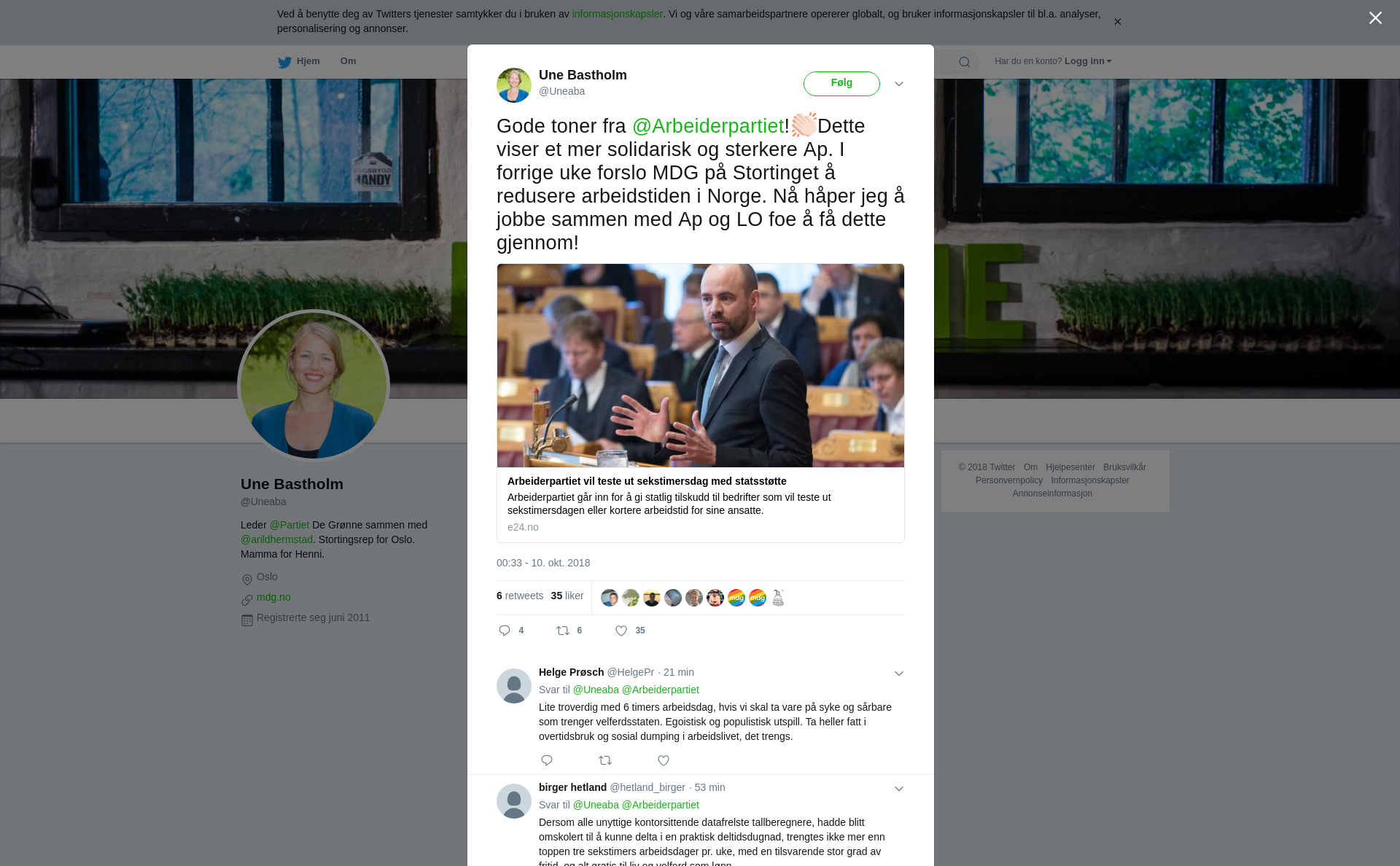Open the mdg.no profile link

click(x=273, y=597)
